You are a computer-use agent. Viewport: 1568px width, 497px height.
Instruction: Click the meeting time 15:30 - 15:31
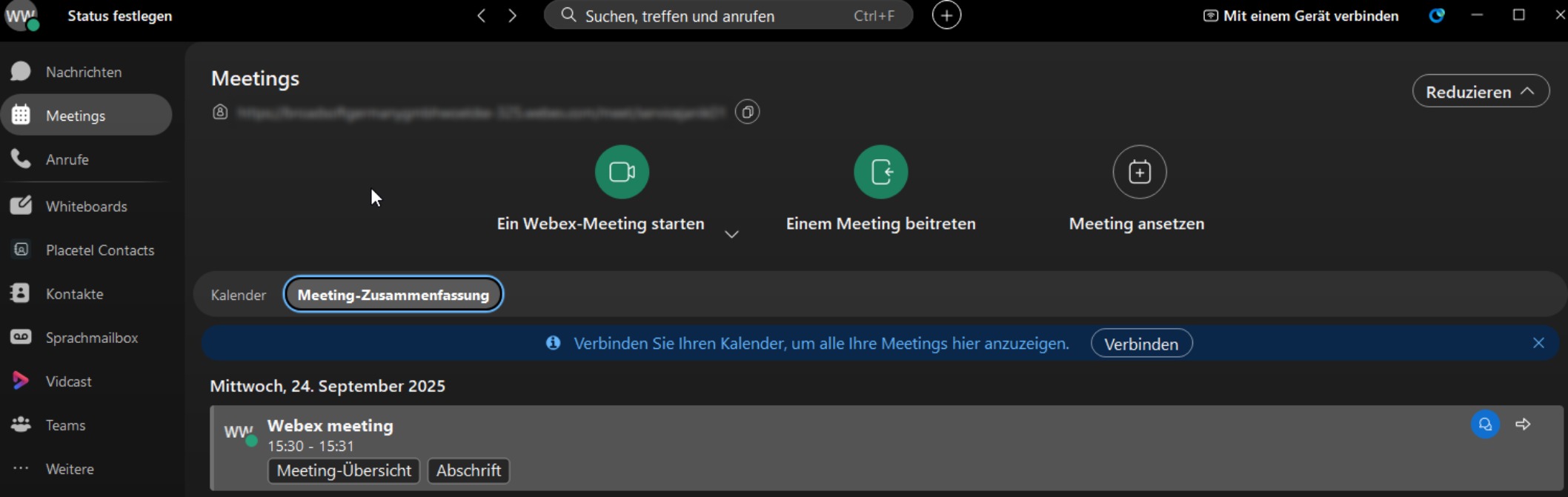tap(310, 446)
